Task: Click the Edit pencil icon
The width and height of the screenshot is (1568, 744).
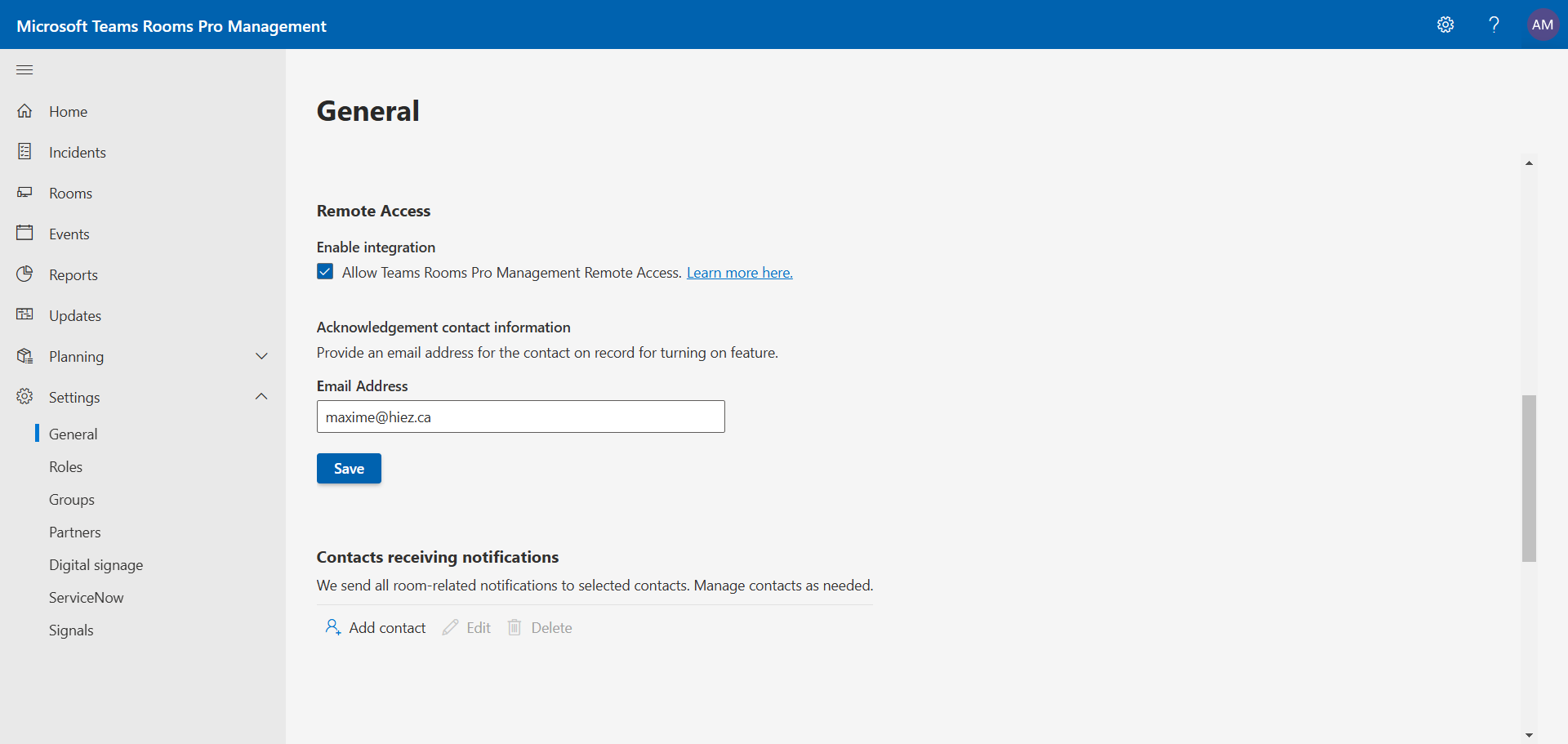Action: [x=450, y=627]
